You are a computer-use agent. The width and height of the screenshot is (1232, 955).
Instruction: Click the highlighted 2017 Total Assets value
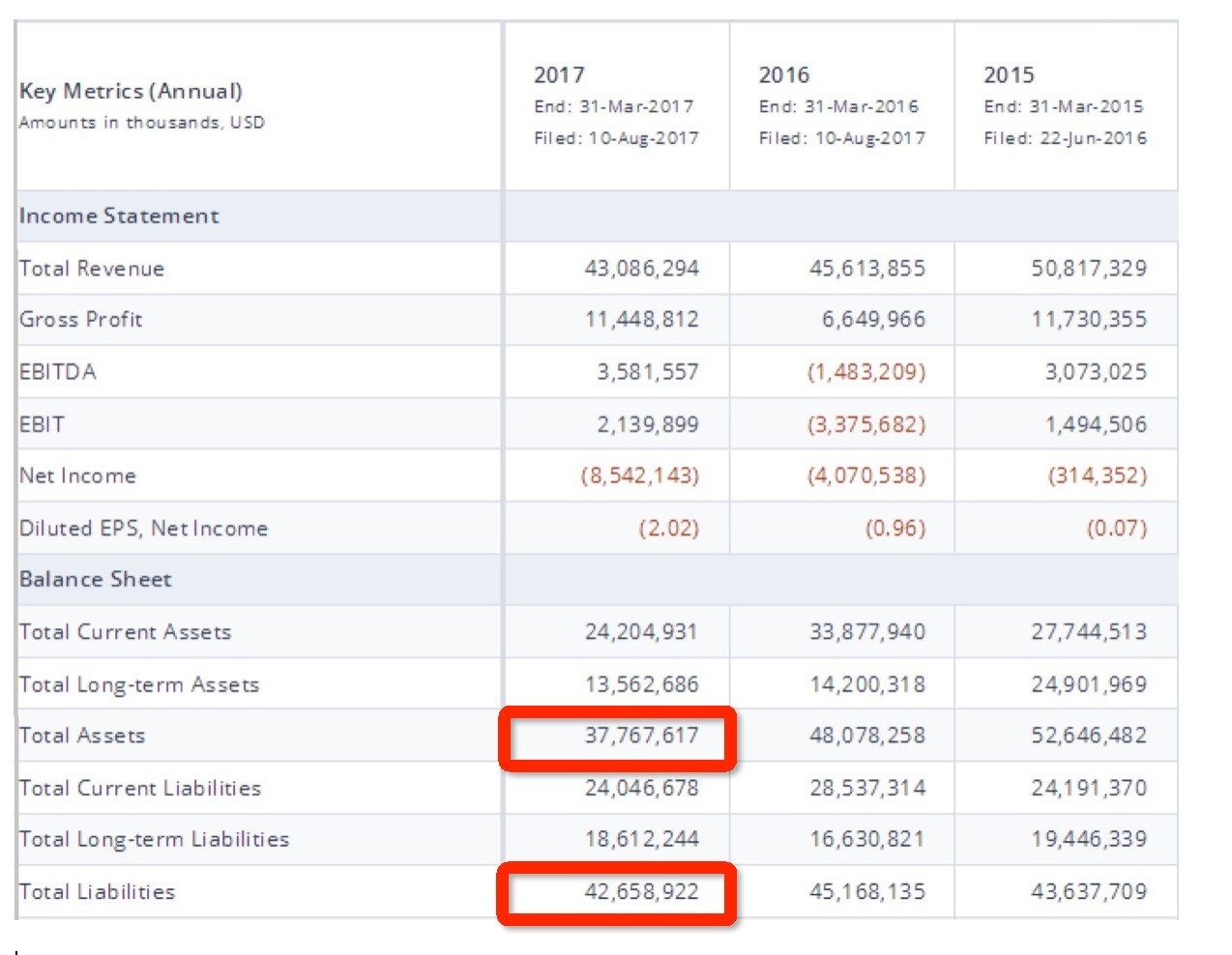pyautogui.click(x=641, y=736)
